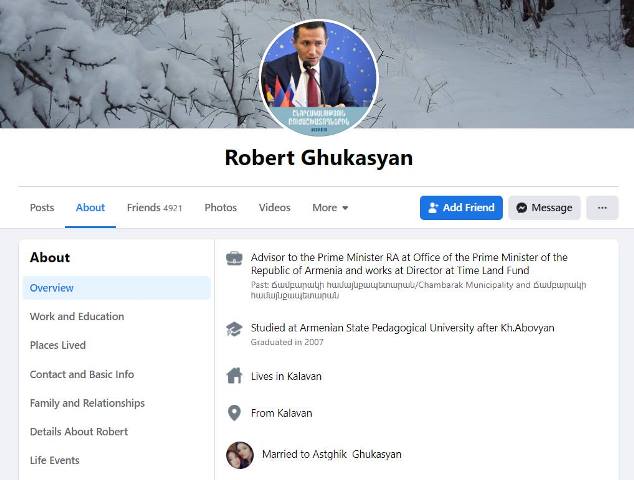Go to the Photos tab
Viewport: 634px width, 480px height.
(220, 208)
